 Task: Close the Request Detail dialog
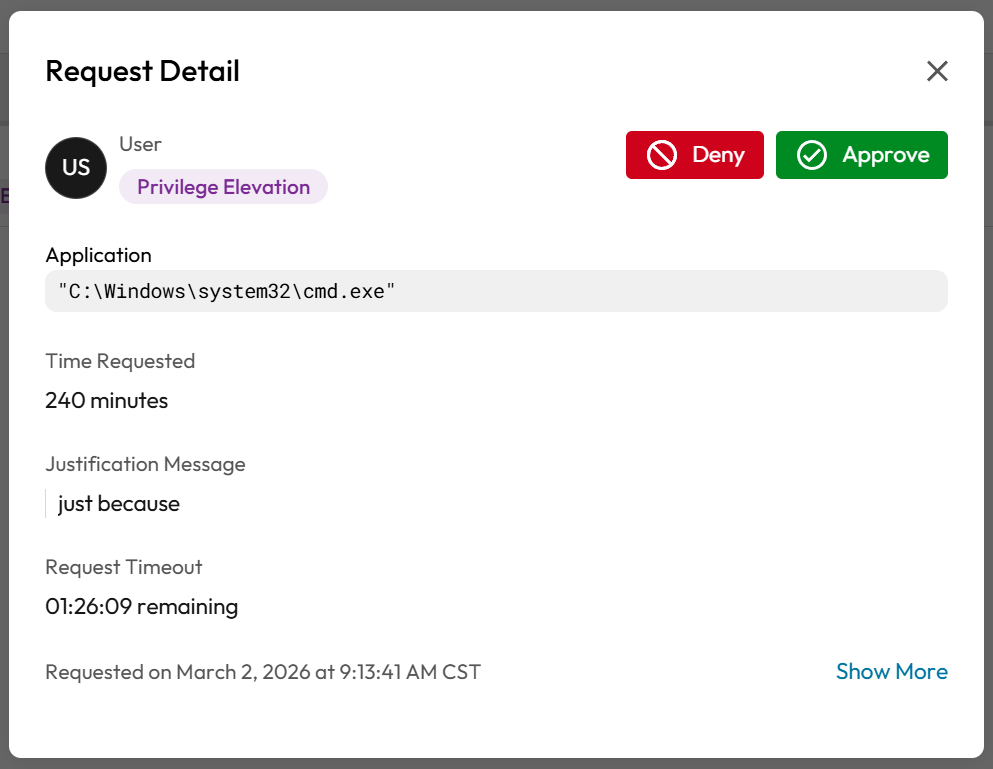pos(936,71)
